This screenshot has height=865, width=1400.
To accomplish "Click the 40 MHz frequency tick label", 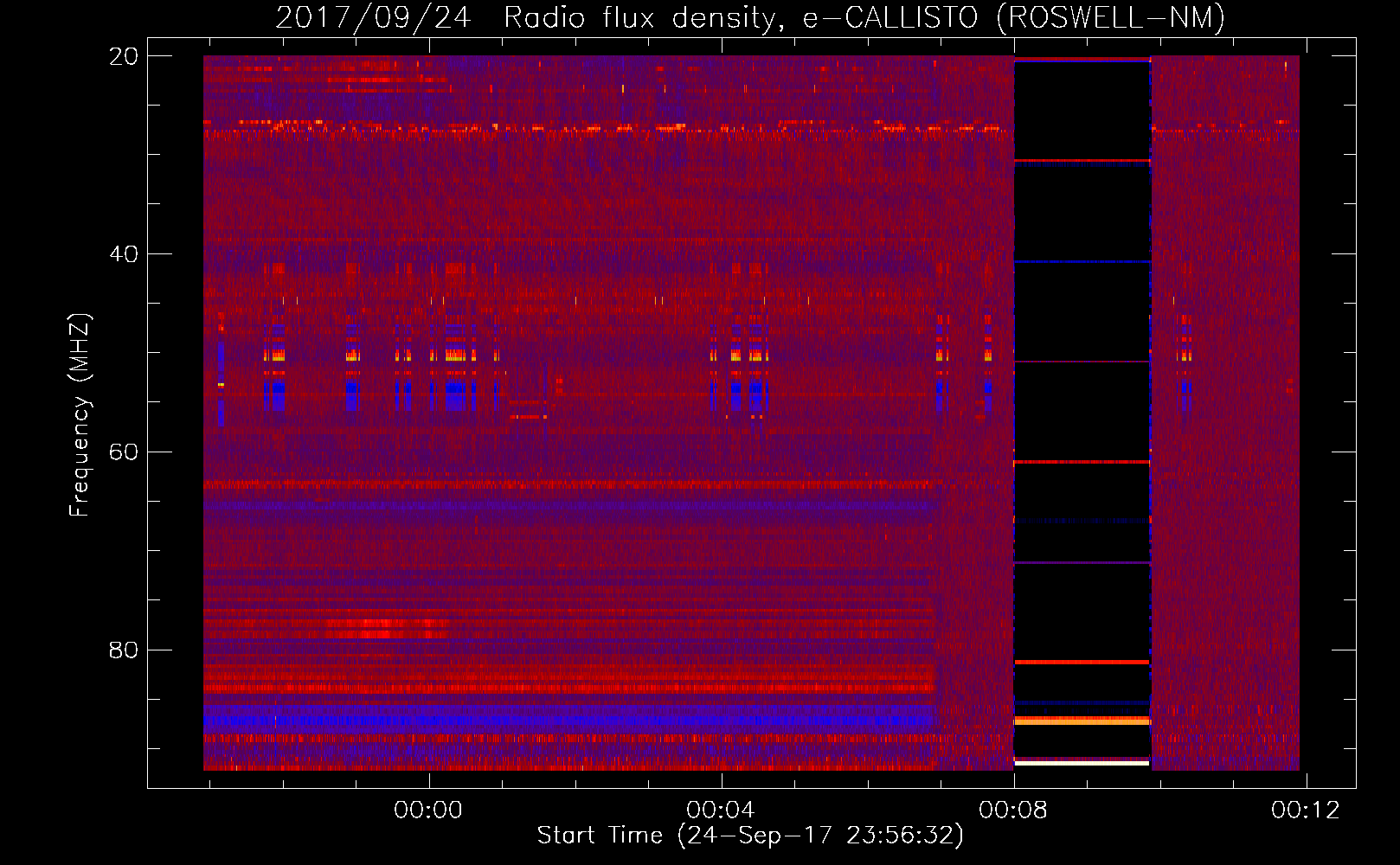I will [125, 254].
